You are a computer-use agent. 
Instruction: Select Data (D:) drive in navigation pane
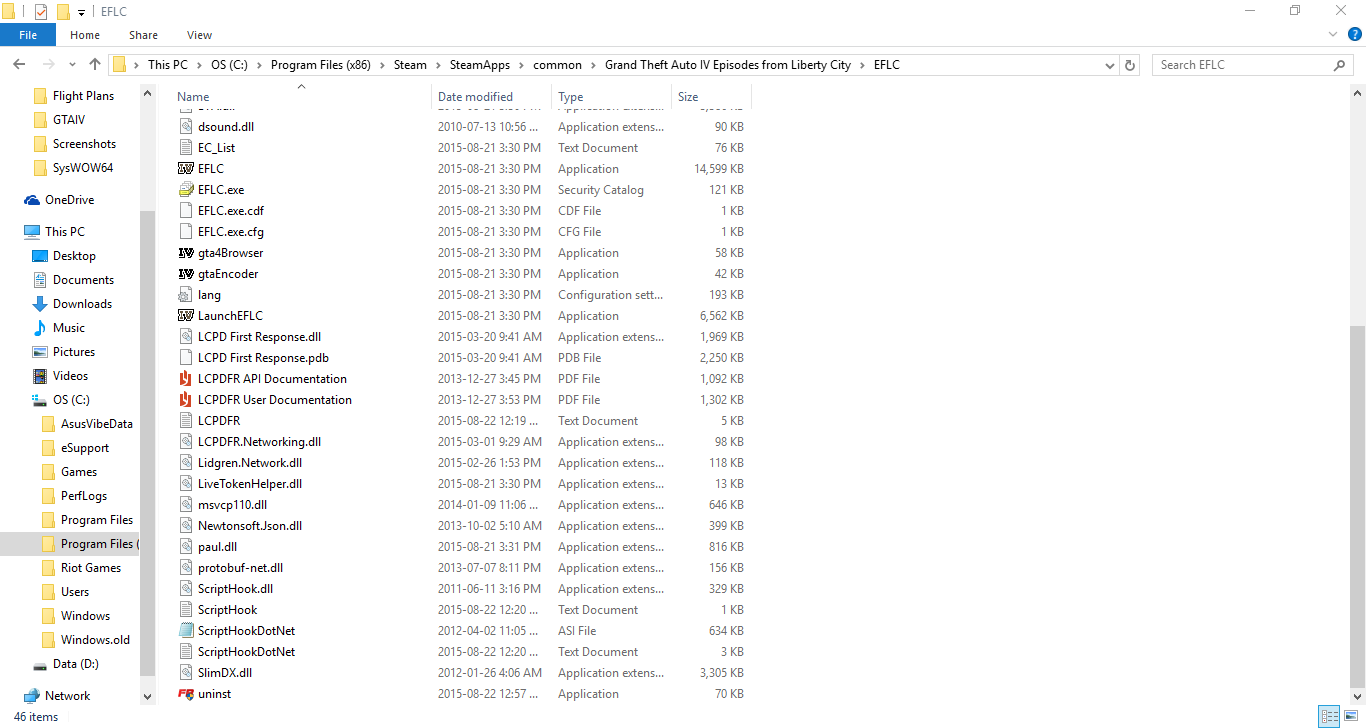76,664
